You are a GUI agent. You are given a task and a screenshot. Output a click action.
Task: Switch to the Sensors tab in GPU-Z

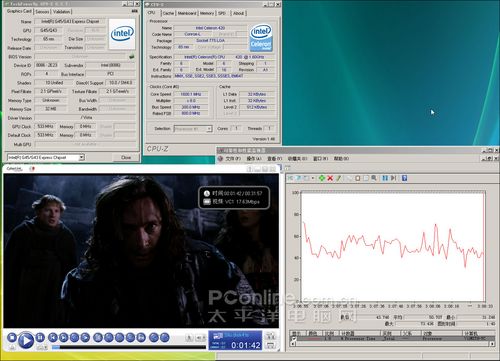[42, 12]
